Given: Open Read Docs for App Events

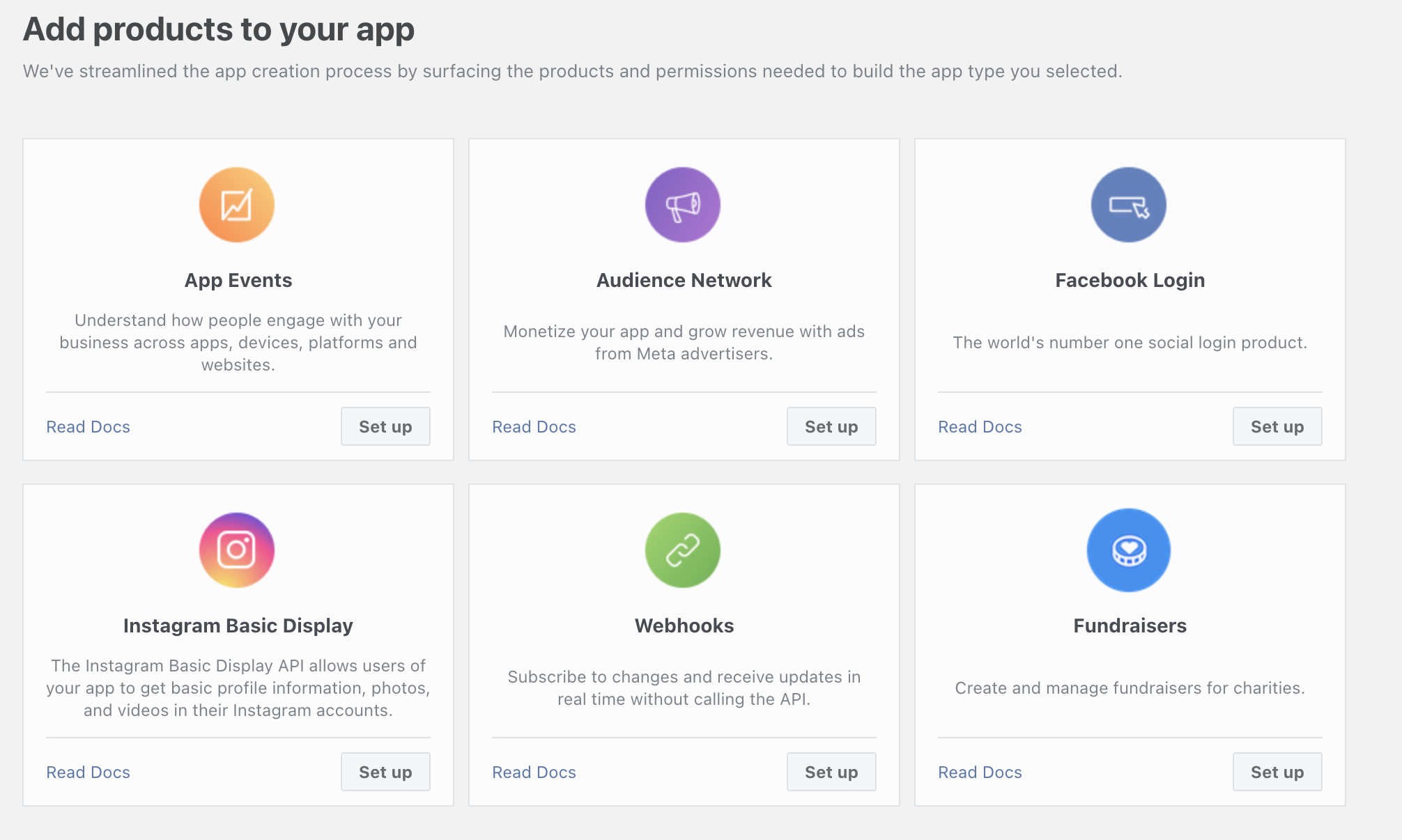Looking at the screenshot, I should click(x=89, y=426).
